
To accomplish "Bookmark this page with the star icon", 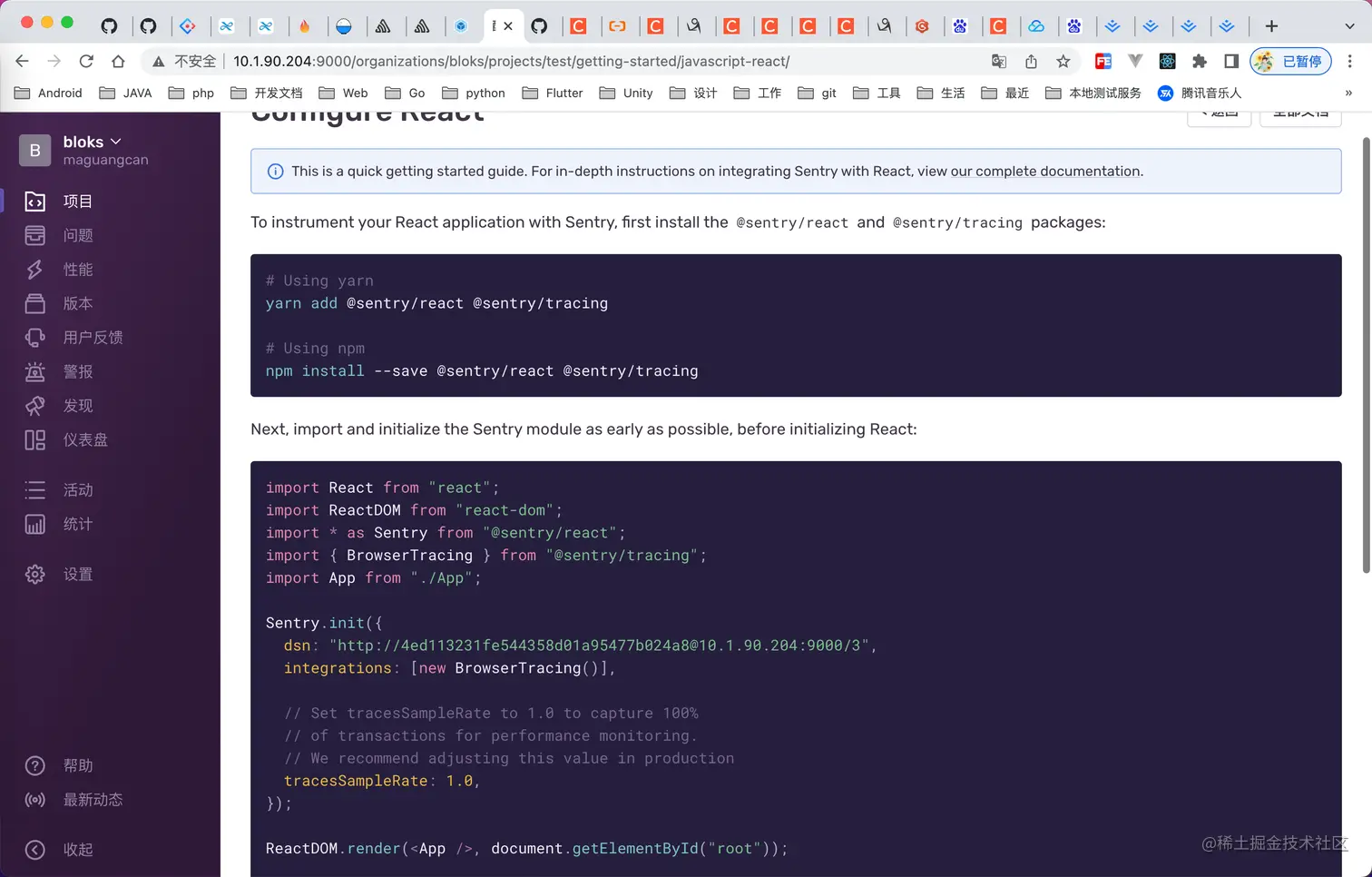I will coord(1063,61).
